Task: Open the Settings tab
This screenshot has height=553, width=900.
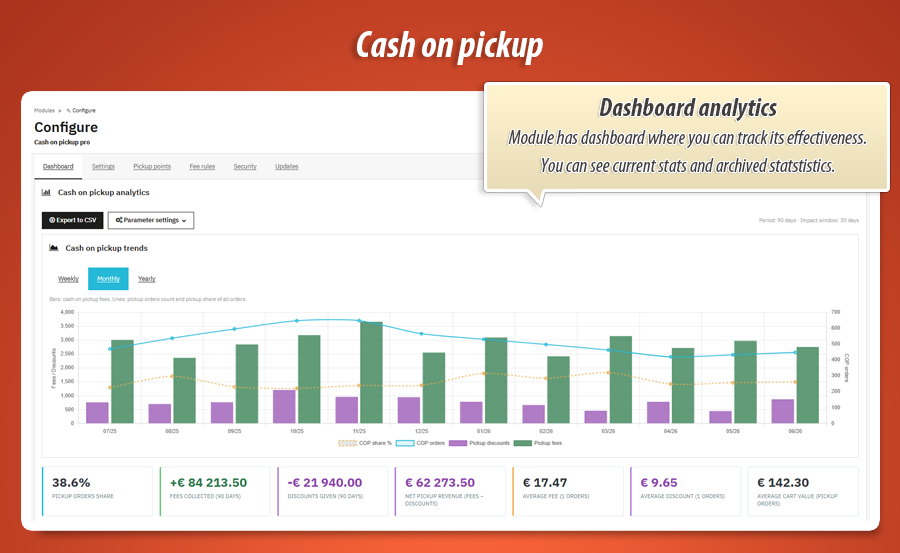Action: (x=103, y=167)
